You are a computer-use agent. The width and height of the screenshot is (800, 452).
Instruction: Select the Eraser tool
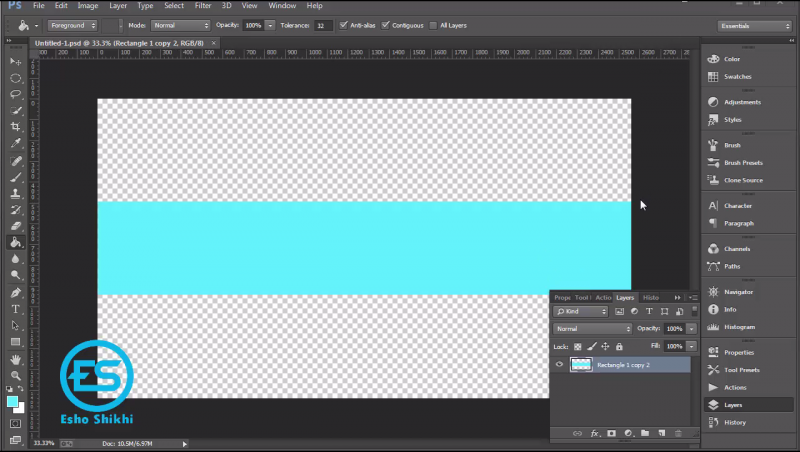click(15, 226)
